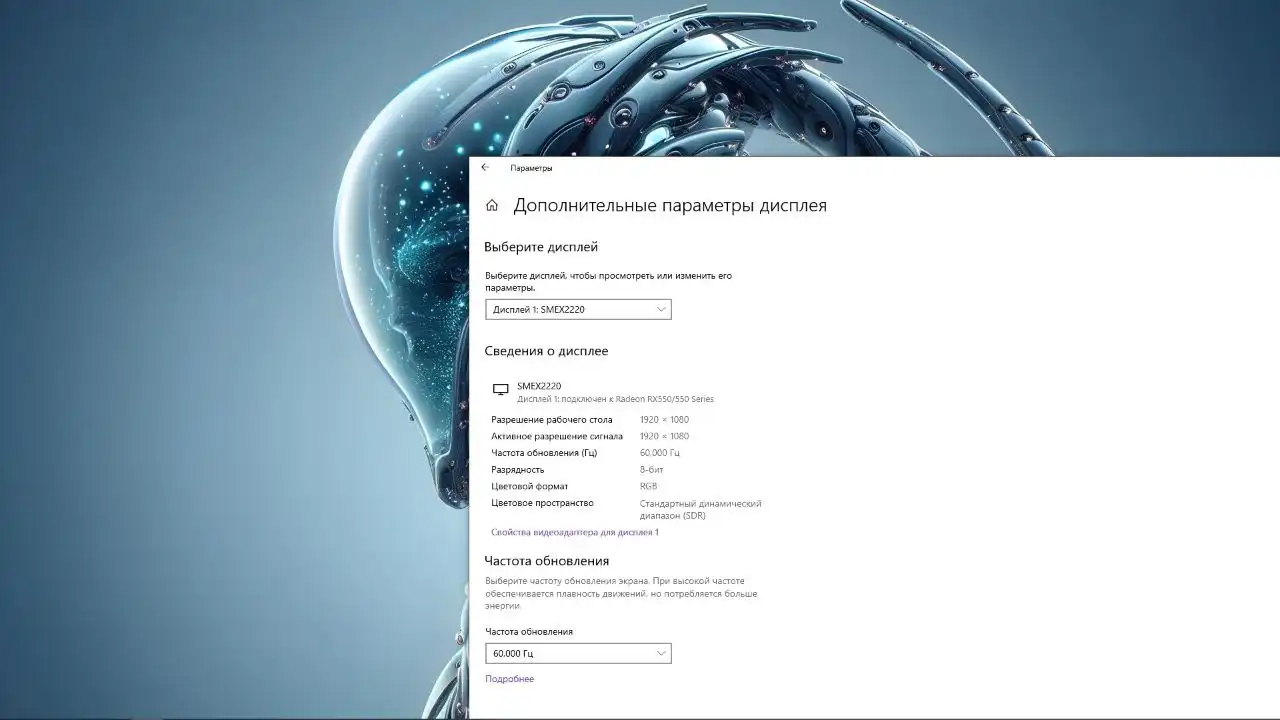
Task: Click the chevron on the display selection box
Action: pos(661,309)
